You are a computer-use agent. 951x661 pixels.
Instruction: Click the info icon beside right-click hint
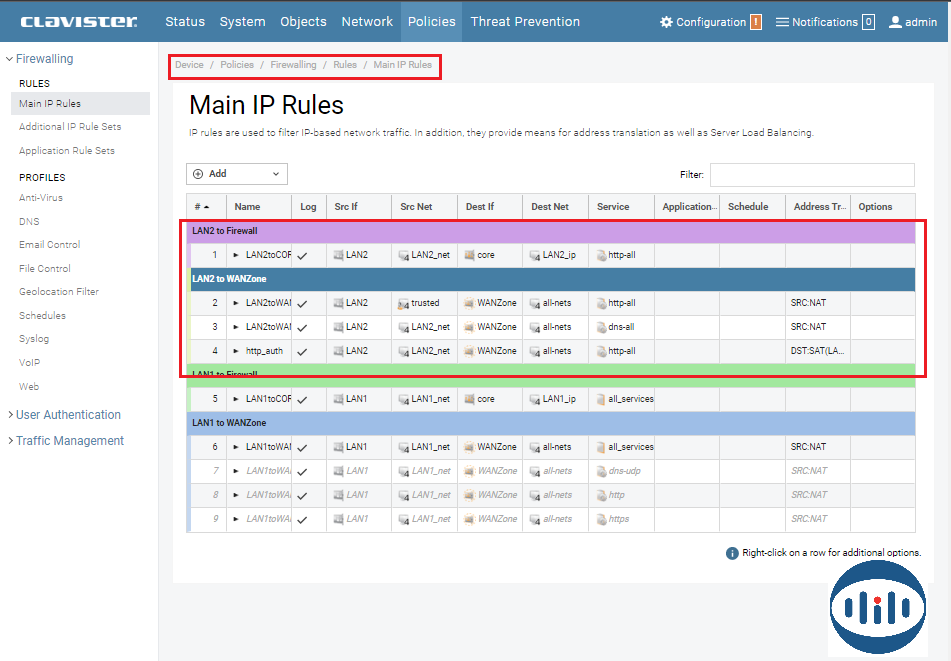732,553
